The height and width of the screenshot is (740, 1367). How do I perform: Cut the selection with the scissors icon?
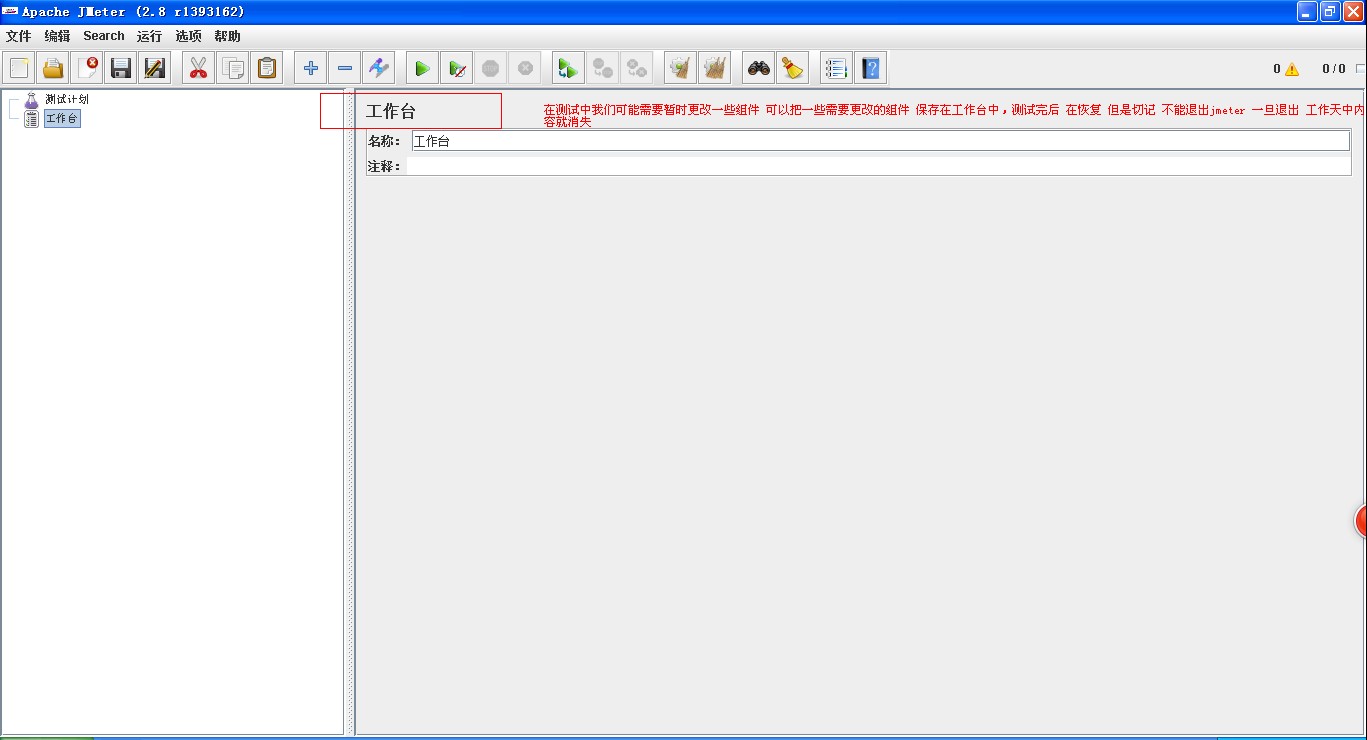(198, 68)
